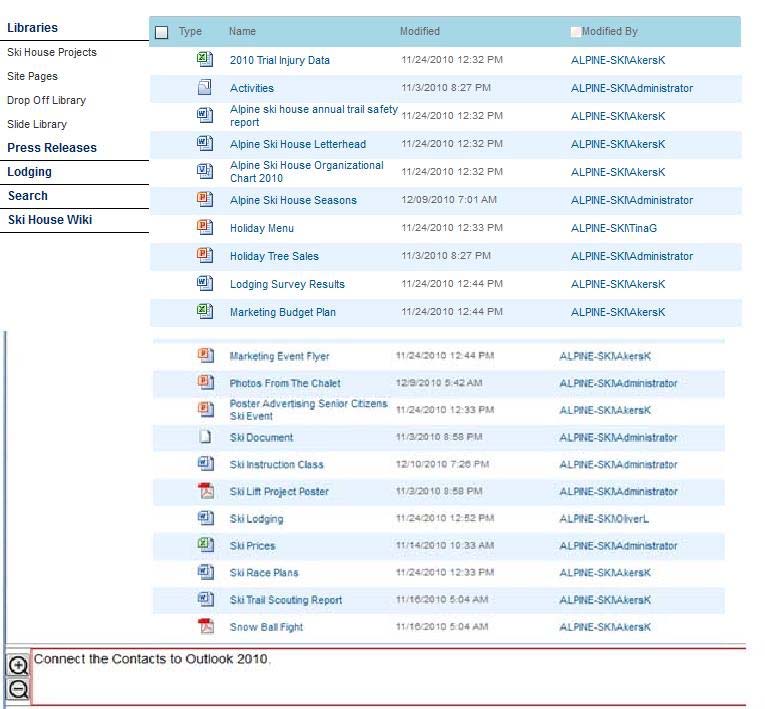The image size is (765, 709).
Task: Open Slide Library in the sidebar
Action: [37, 124]
